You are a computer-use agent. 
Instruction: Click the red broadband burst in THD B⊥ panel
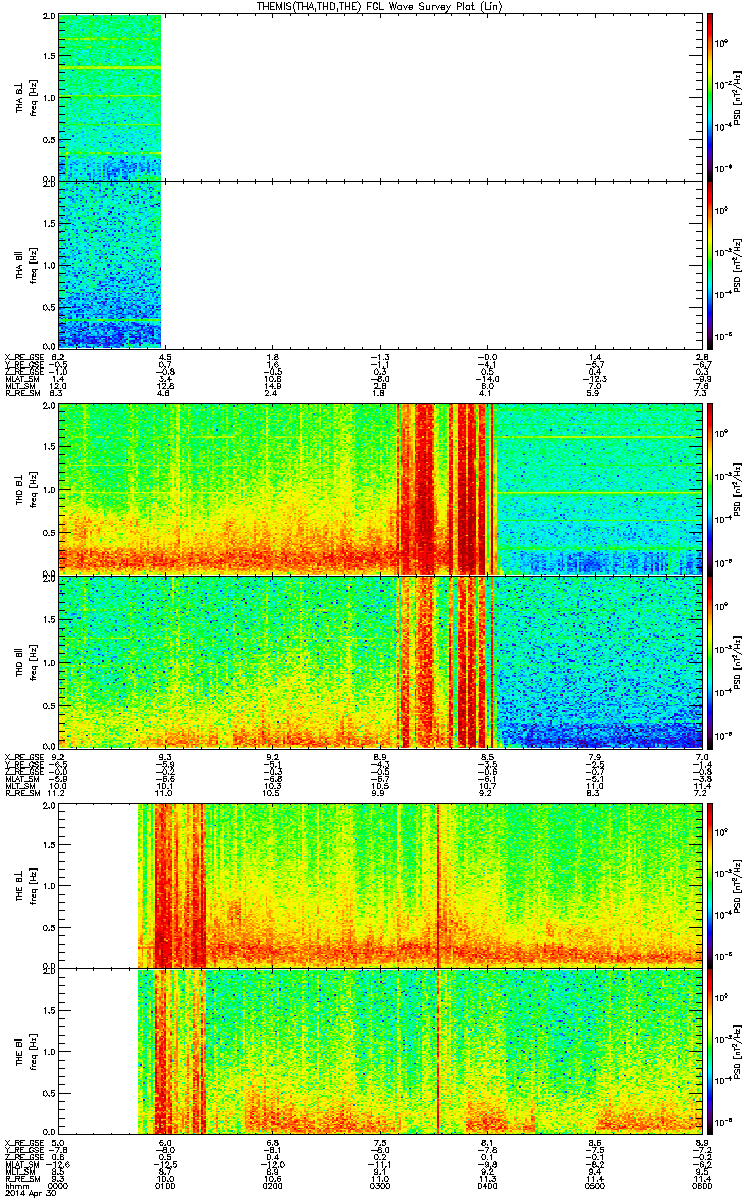[447, 489]
